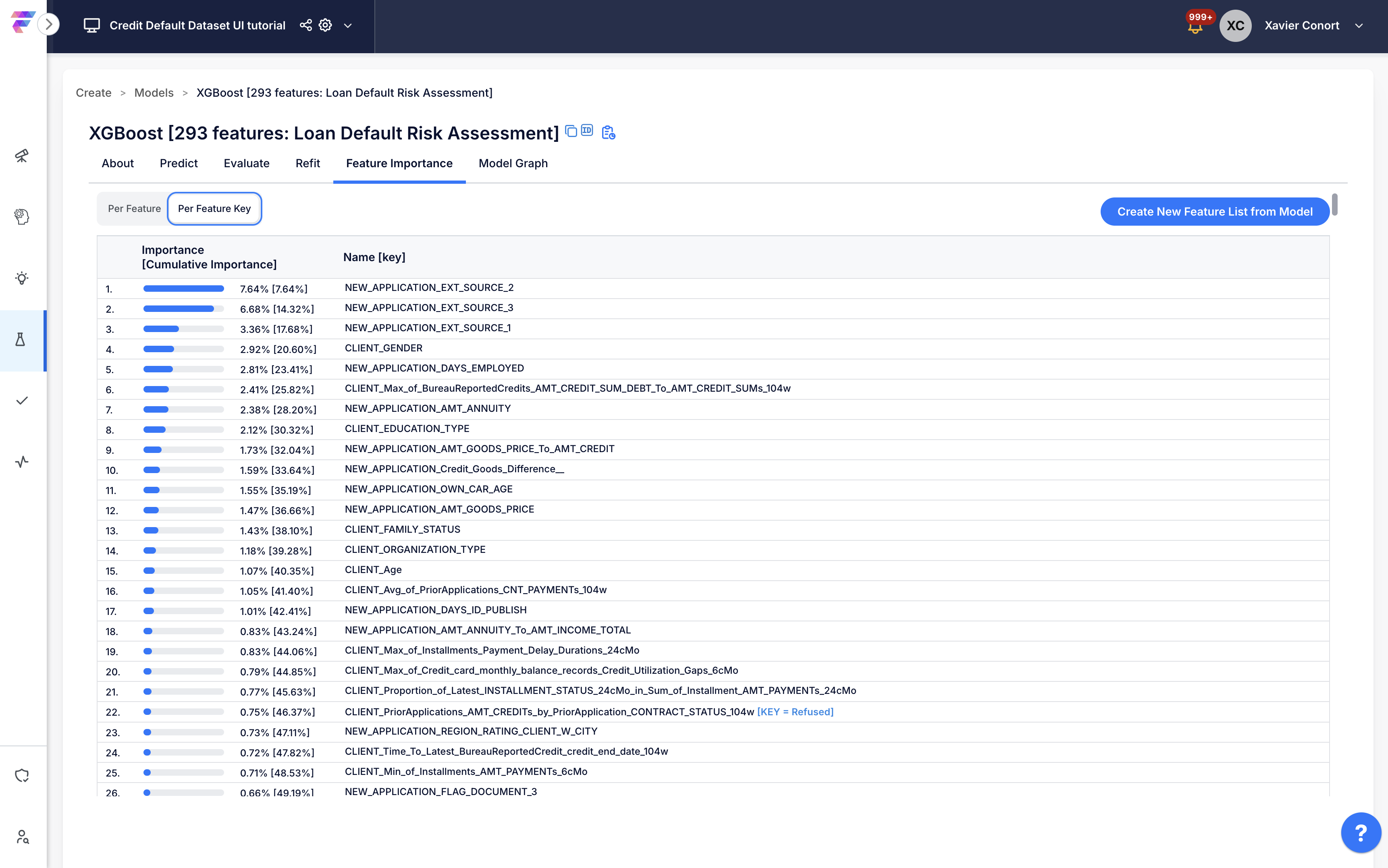
Task: Click the feature table vertical scrollbar
Action: click(x=1335, y=205)
